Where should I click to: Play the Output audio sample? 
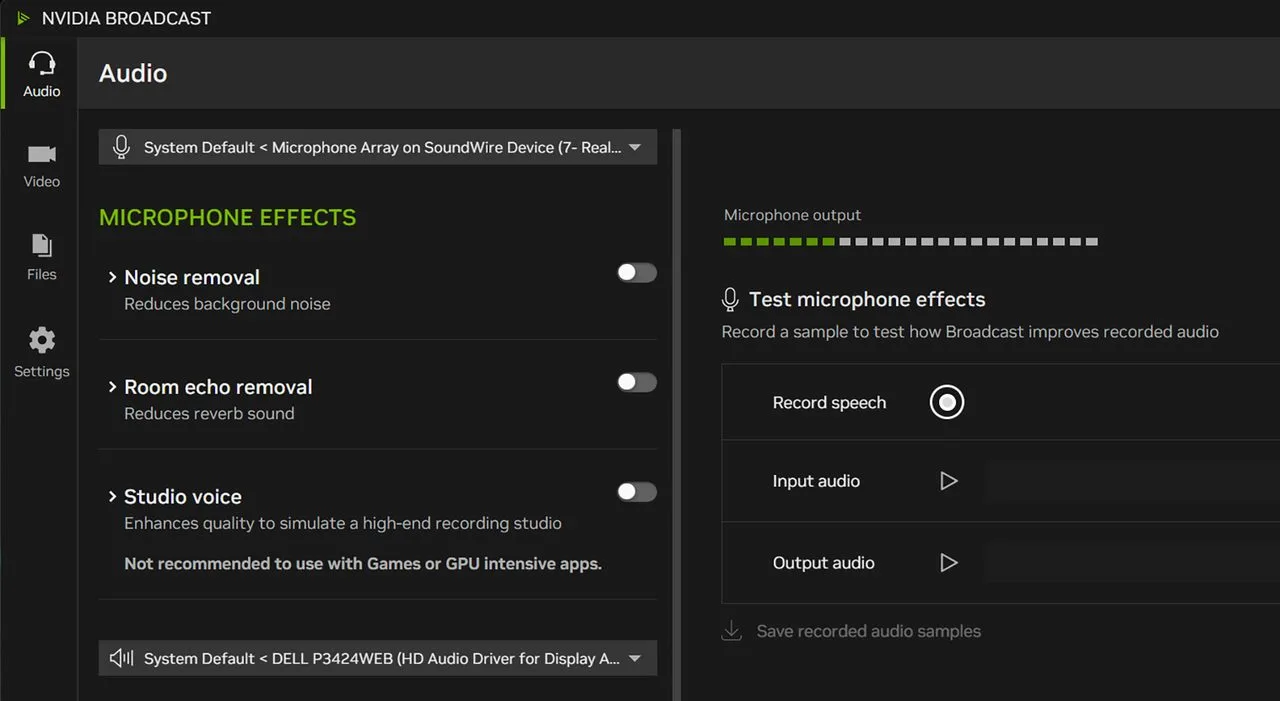[949, 563]
